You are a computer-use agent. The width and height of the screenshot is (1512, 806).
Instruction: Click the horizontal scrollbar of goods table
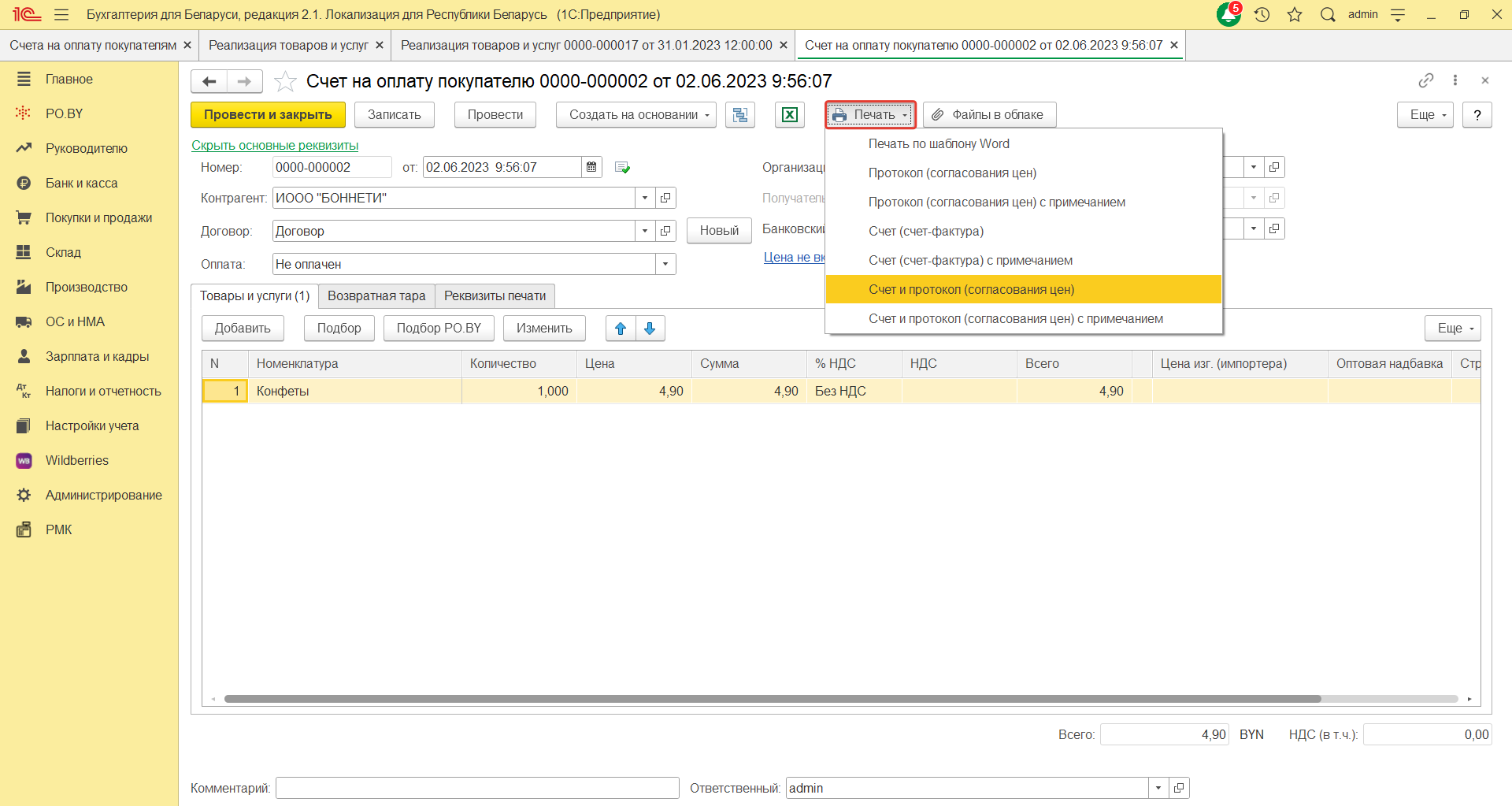coord(772,699)
